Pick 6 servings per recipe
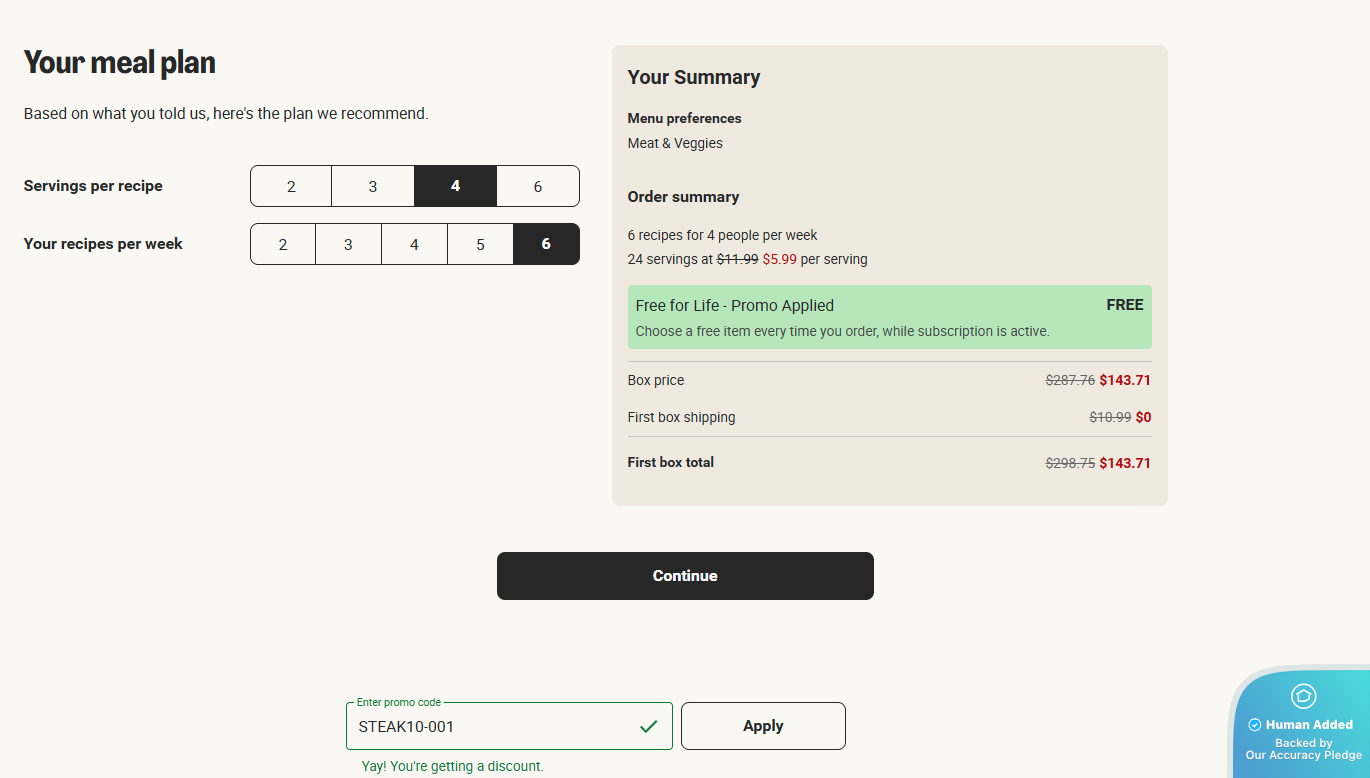 pos(538,186)
